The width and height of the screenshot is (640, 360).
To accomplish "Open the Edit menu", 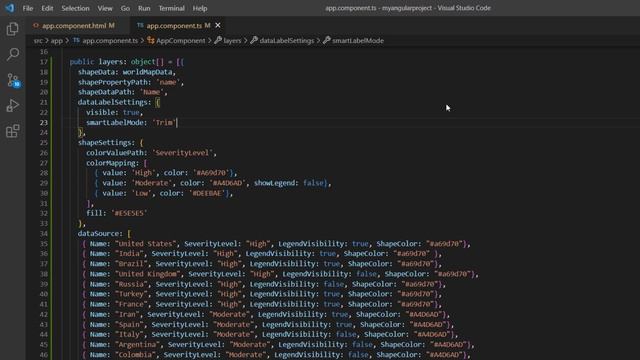I will pos(47,8).
